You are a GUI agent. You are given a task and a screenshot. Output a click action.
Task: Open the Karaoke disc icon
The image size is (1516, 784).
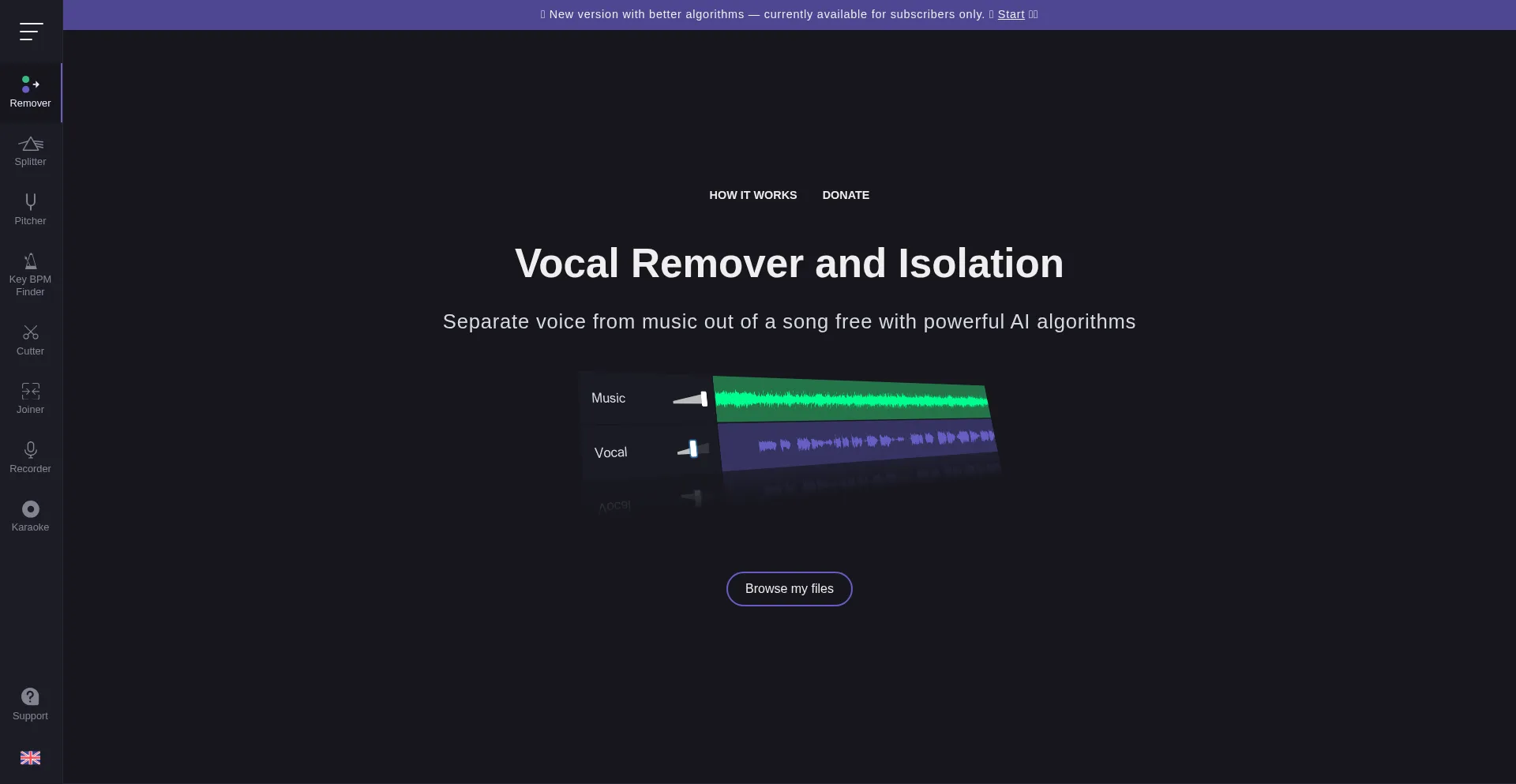(x=30, y=509)
